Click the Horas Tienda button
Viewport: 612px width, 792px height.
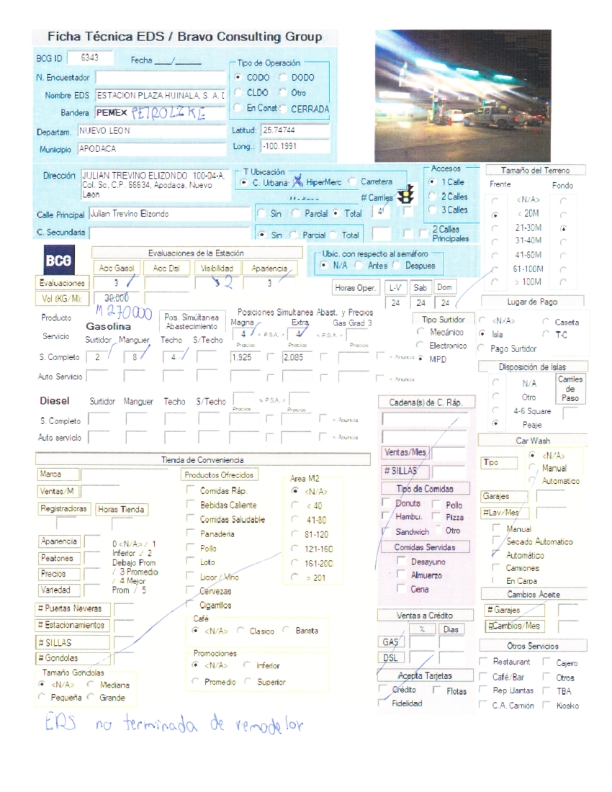pyautogui.click(x=121, y=509)
